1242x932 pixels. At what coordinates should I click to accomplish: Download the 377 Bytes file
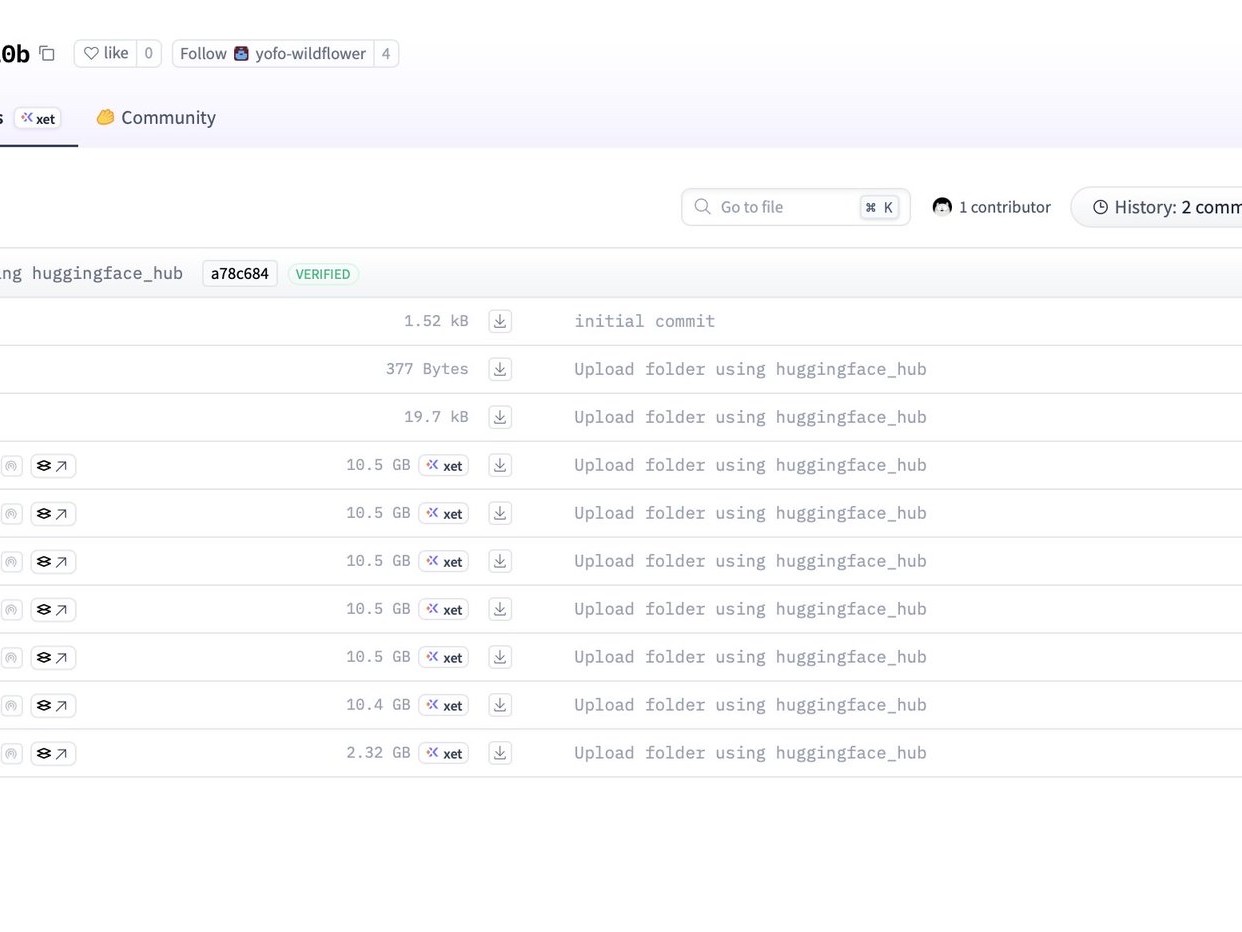pyautogui.click(x=500, y=369)
